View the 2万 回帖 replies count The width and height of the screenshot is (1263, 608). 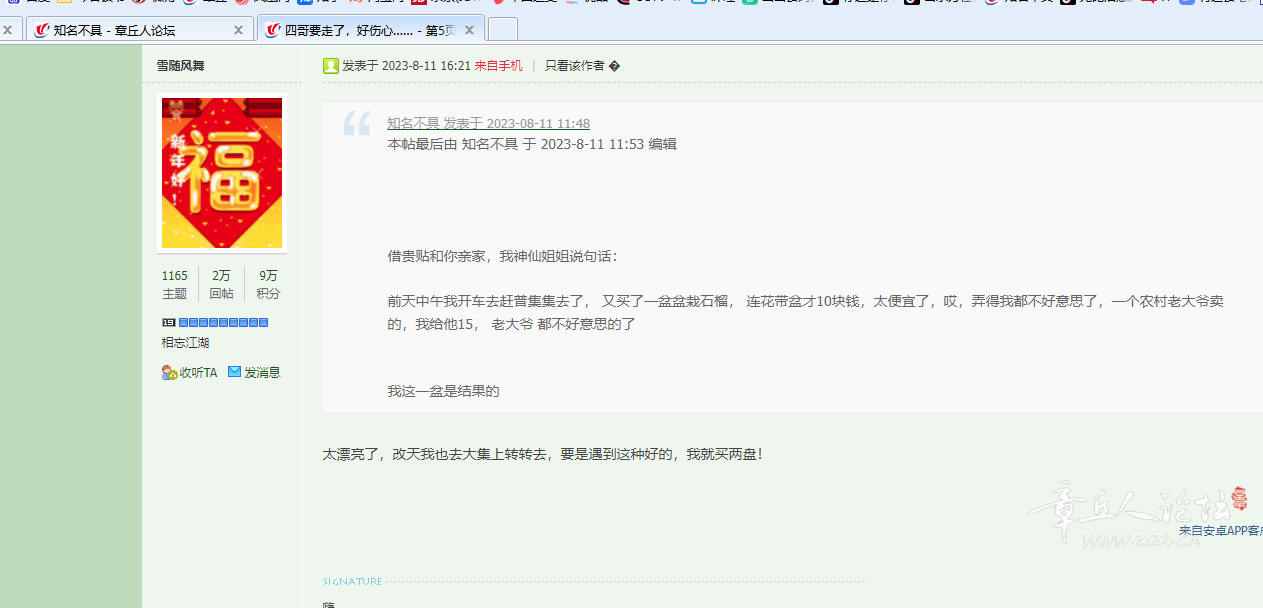tap(221, 284)
